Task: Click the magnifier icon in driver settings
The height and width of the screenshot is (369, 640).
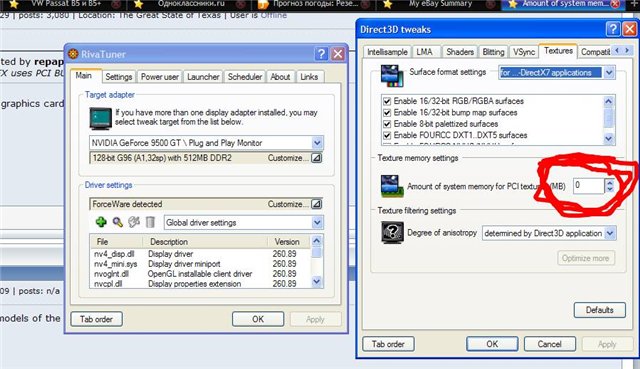Action: [118, 222]
